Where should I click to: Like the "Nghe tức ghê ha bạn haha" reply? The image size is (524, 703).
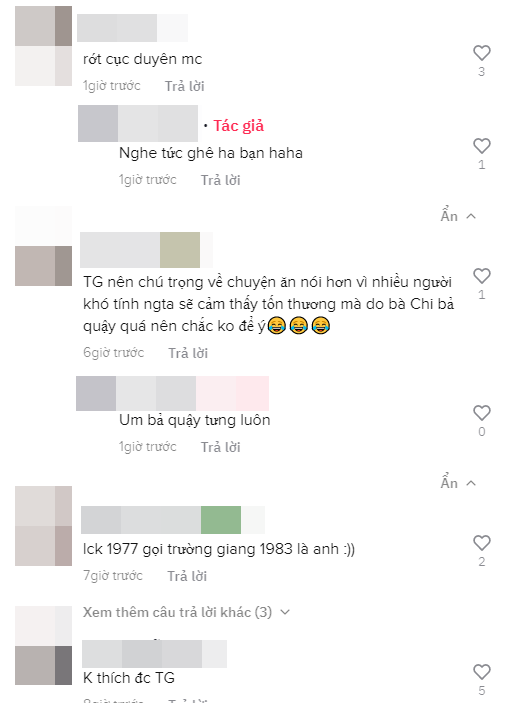[x=481, y=146]
